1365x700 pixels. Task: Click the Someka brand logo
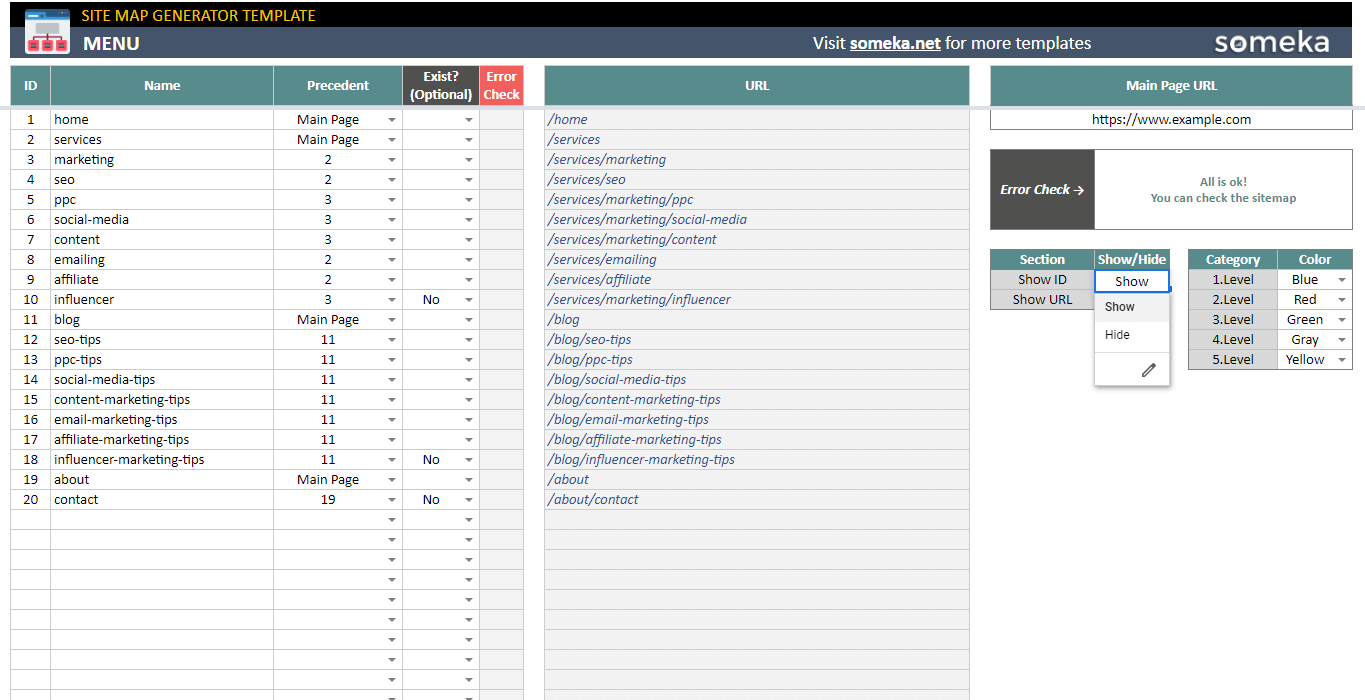point(1271,42)
